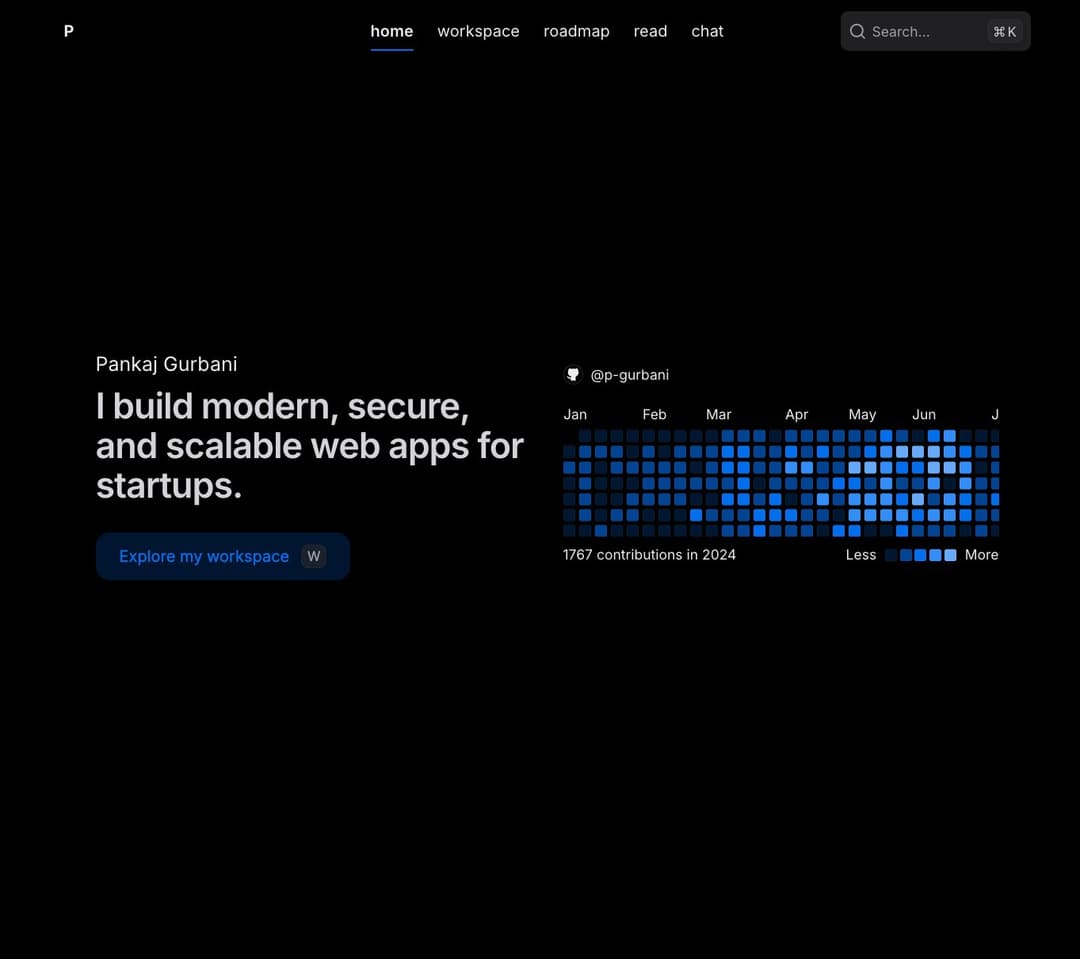Select the P logo in the top left
The width and height of the screenshot is (1080, 959).
click(x=68, y=31)
